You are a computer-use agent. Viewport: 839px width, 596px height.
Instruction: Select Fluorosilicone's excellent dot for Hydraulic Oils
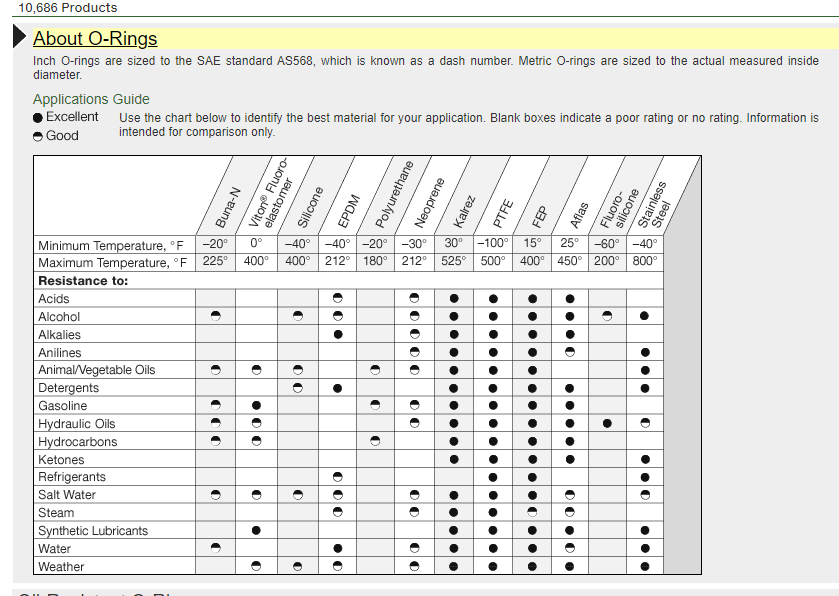click(x=607, y=423)
